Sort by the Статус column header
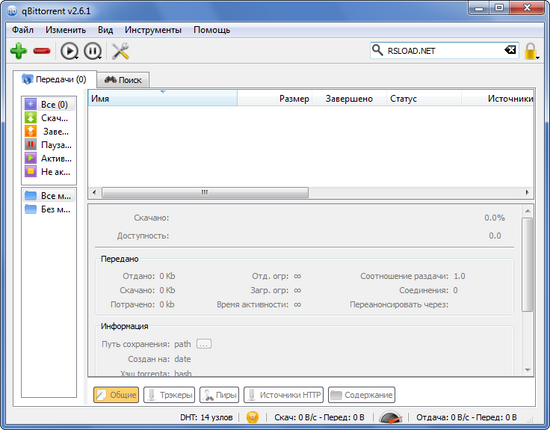 424,99
